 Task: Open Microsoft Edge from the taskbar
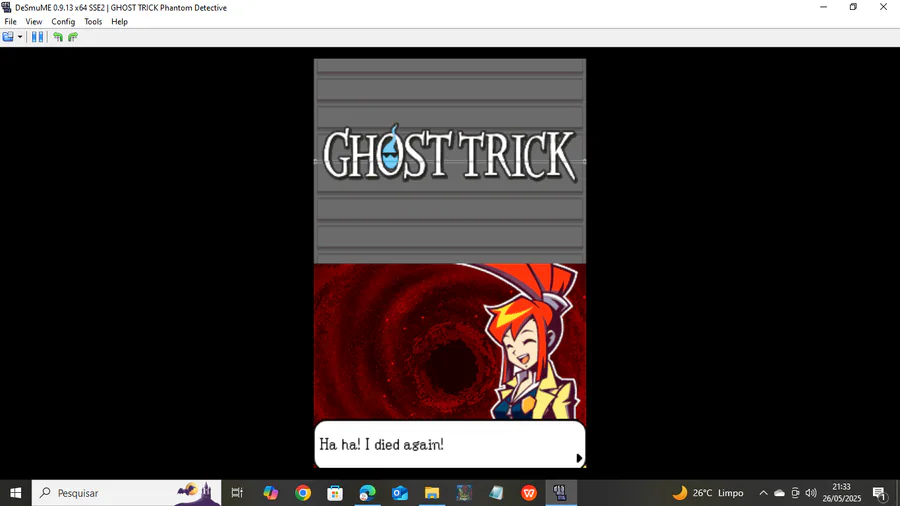point(367,493)
